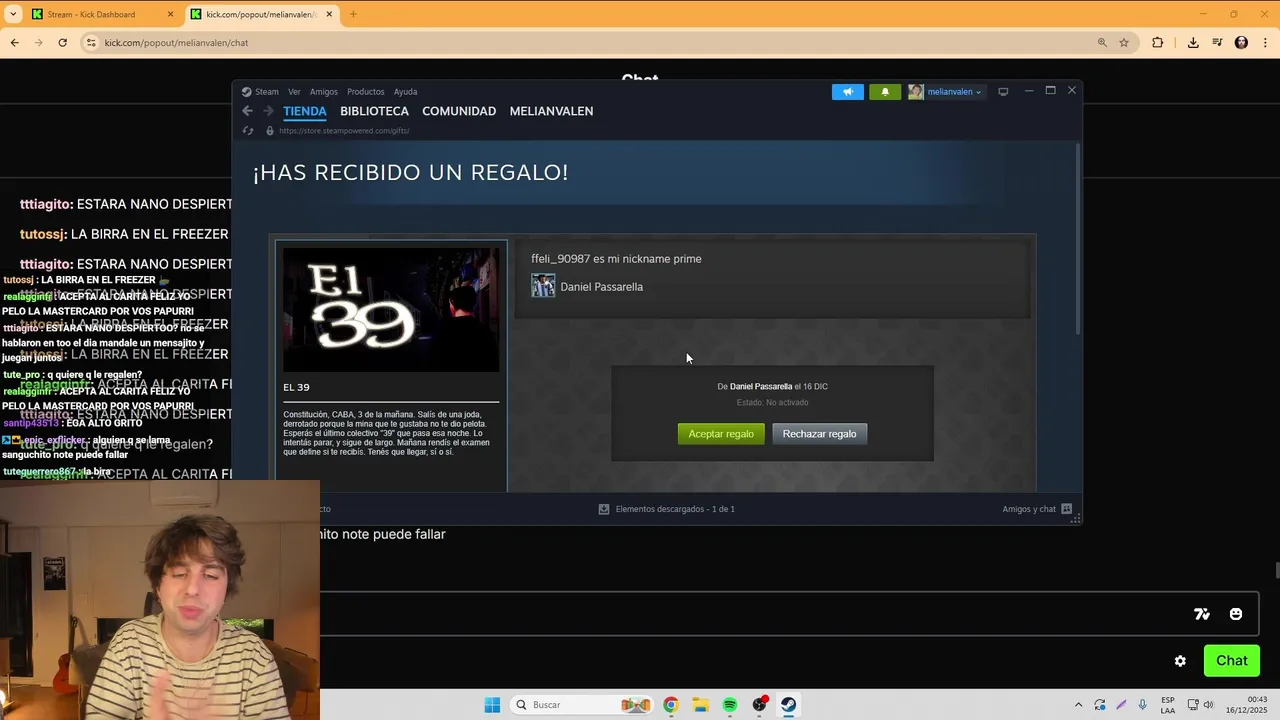The height and width of the screenshot is (720, 1280).
Task: Click the green Chat send button
Action: (x=1232, y=661)
